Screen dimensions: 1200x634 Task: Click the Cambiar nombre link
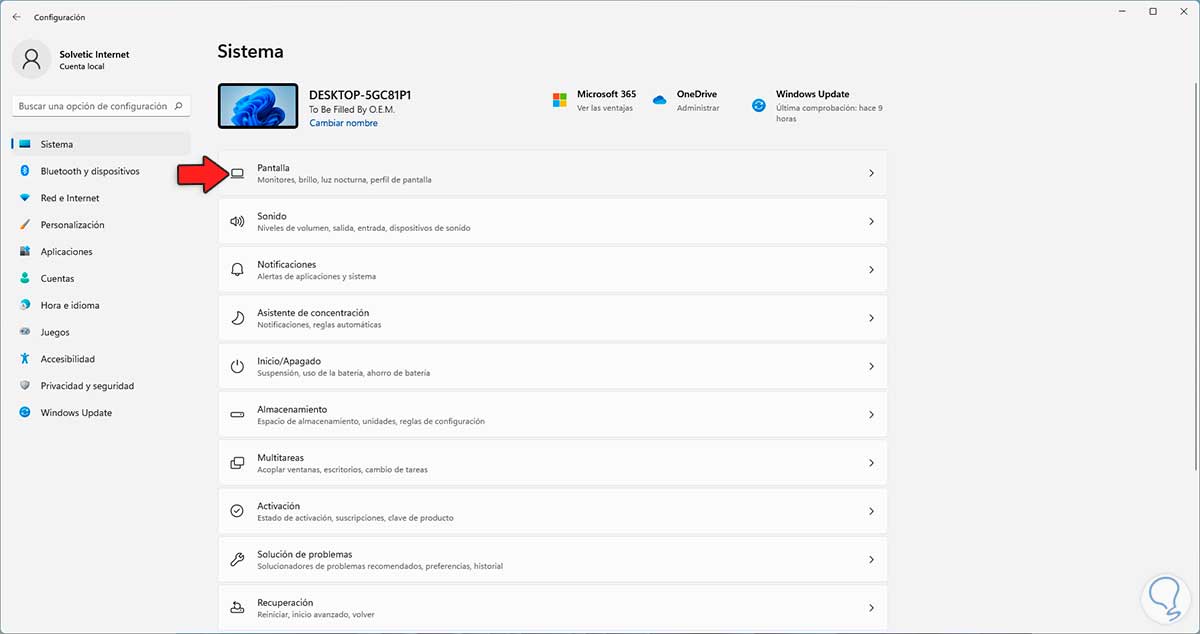pyautogui.click(x=343, y=123)
